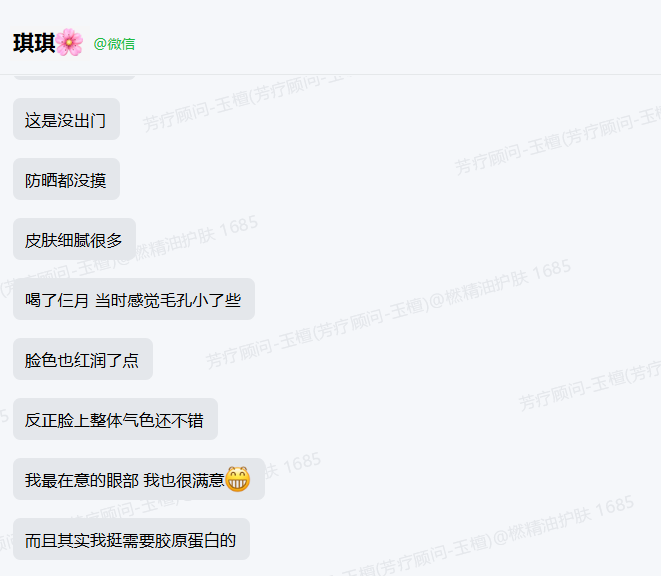Viewport: 661px width, 576px height.
Task: Select the message 防晒都没摸
Action: pos(66,179)
